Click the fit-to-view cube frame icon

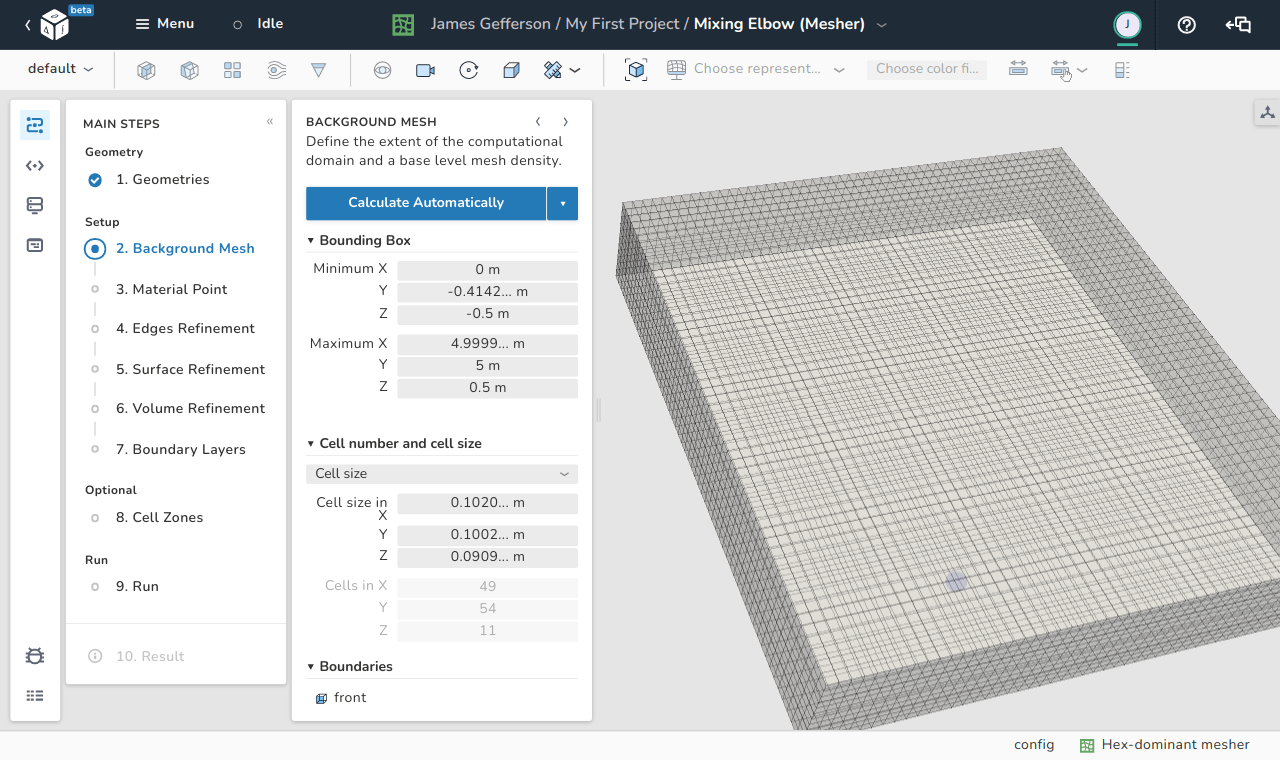636,69
